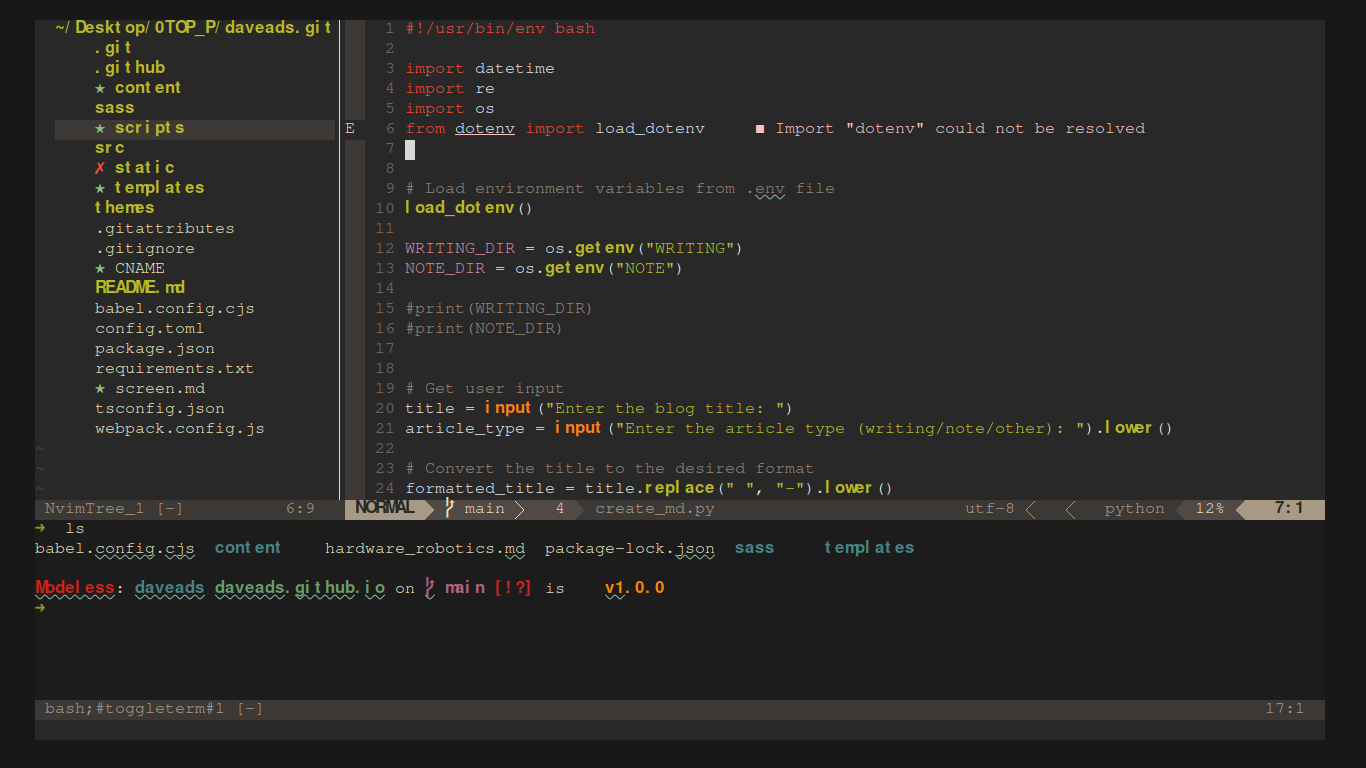Click line number 15 in the gutter

[x=385, y=308]
